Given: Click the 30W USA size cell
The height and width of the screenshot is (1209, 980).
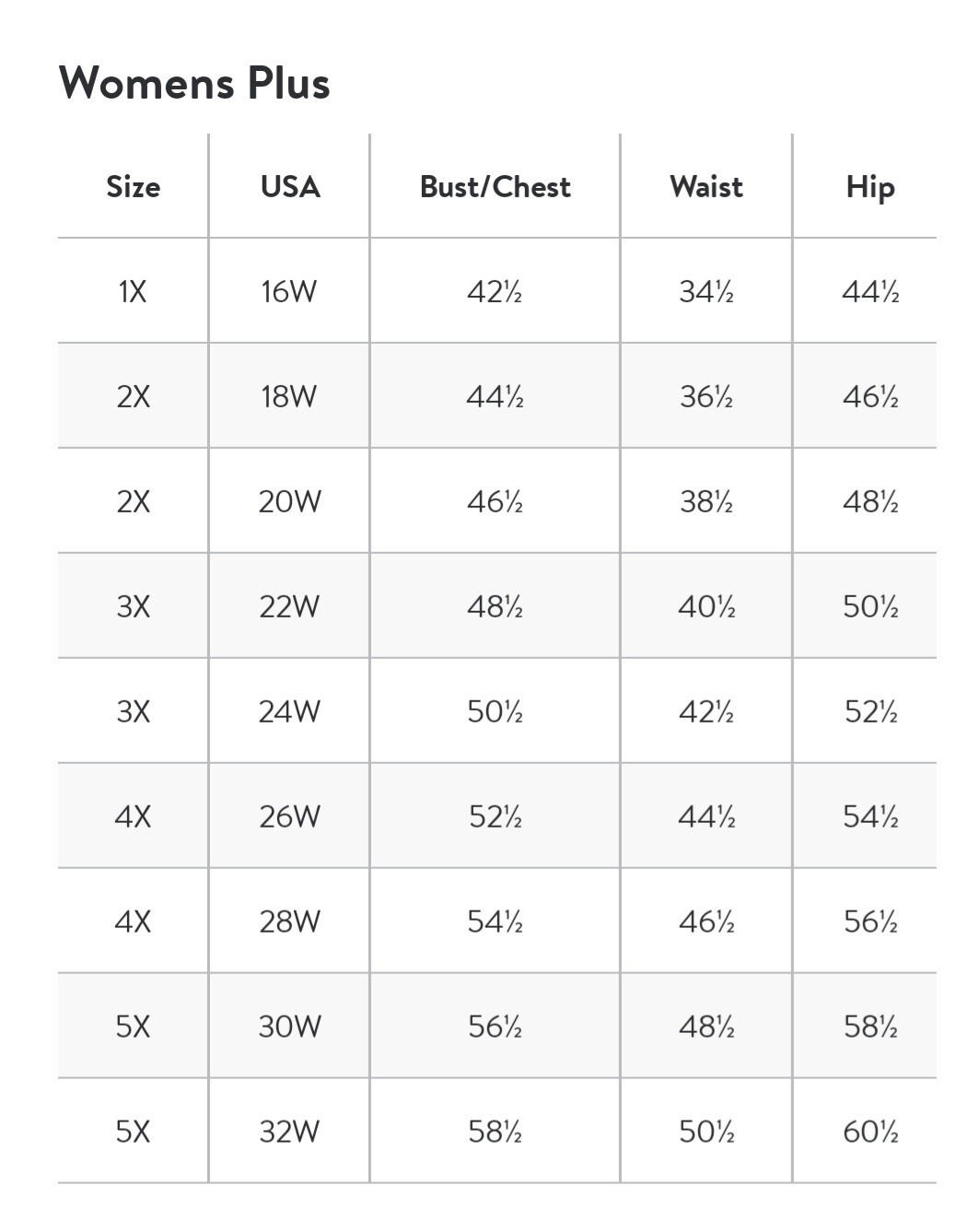Looking at the screenshot, I should click(290, 1027).
